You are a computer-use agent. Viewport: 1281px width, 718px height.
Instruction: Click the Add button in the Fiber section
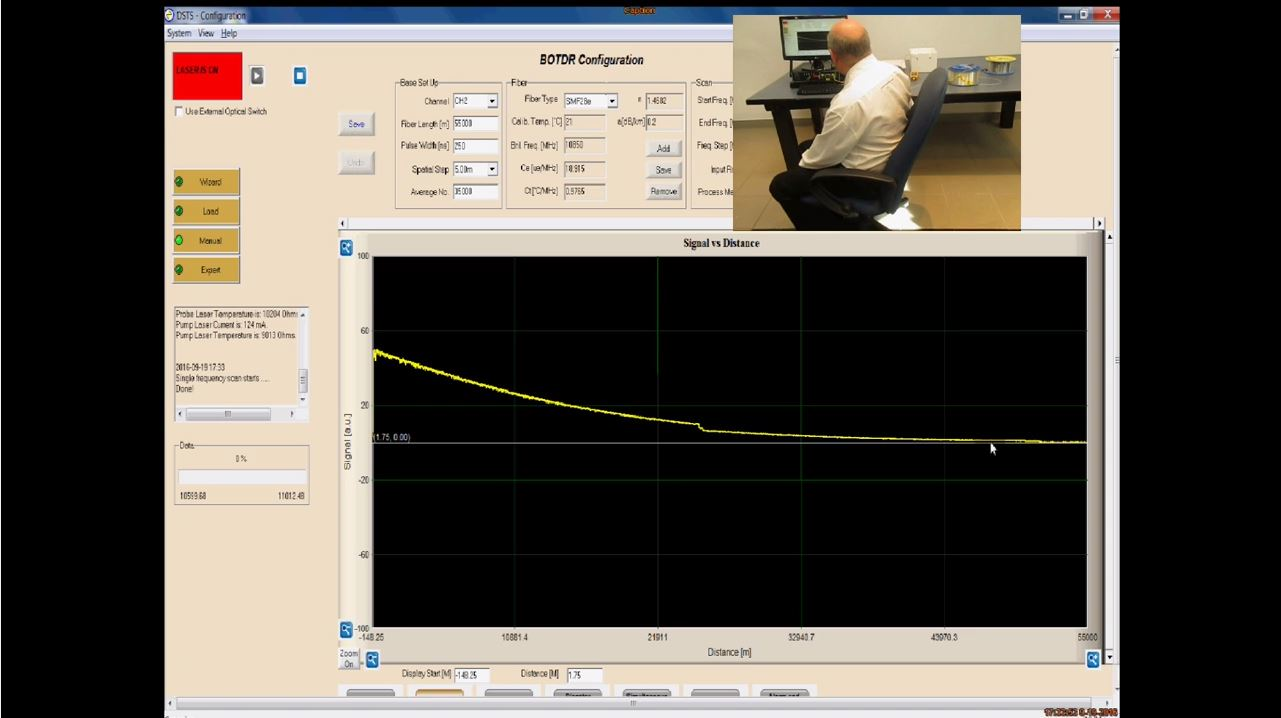pos(663,148)
